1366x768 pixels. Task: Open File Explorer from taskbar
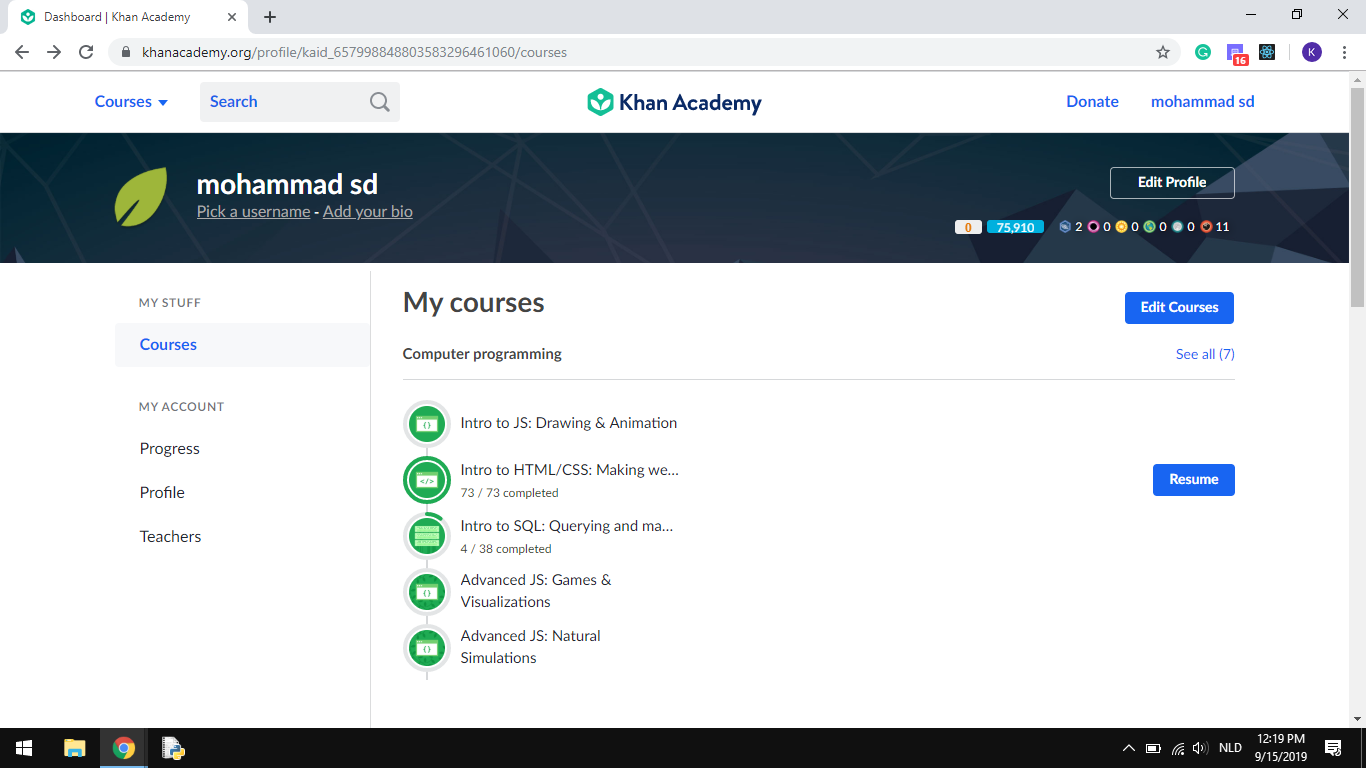(x=75, y=748)
